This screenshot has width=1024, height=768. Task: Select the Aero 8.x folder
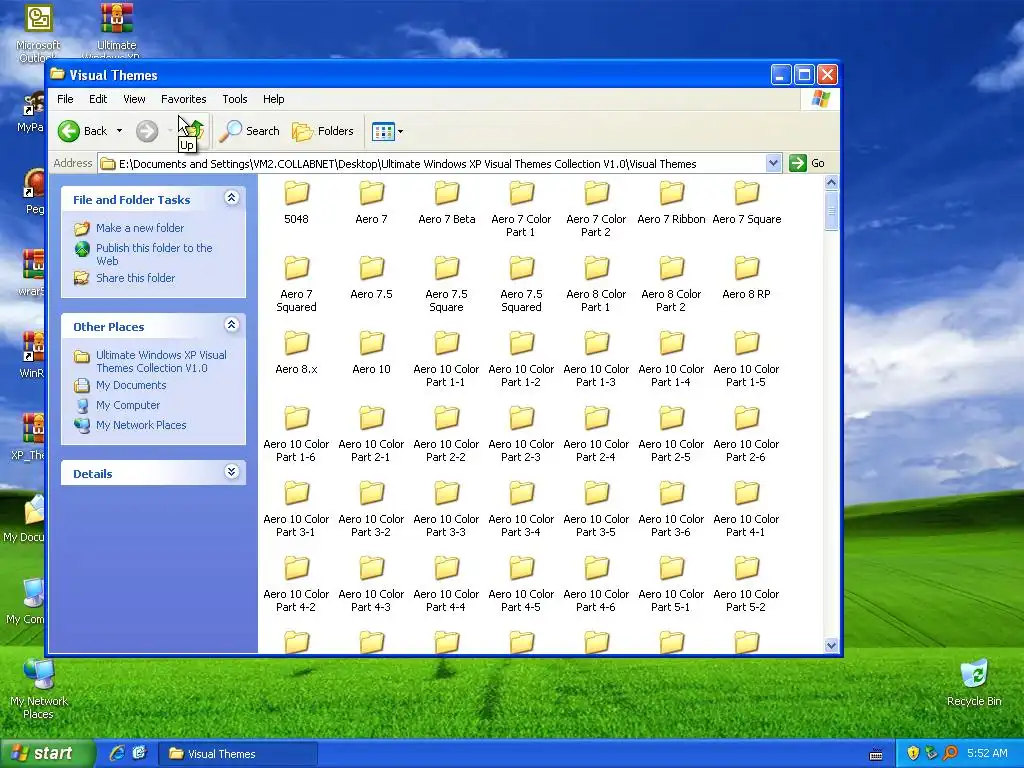(296, 353)
